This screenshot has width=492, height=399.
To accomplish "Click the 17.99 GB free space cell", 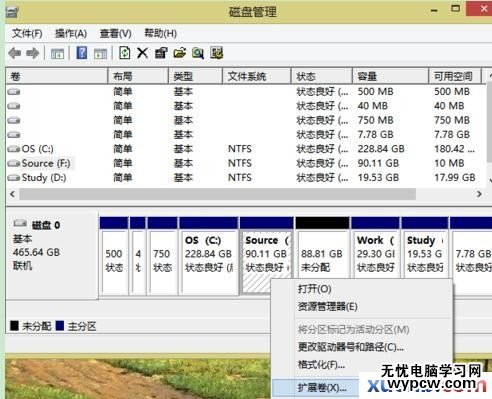I will (455, 177).
